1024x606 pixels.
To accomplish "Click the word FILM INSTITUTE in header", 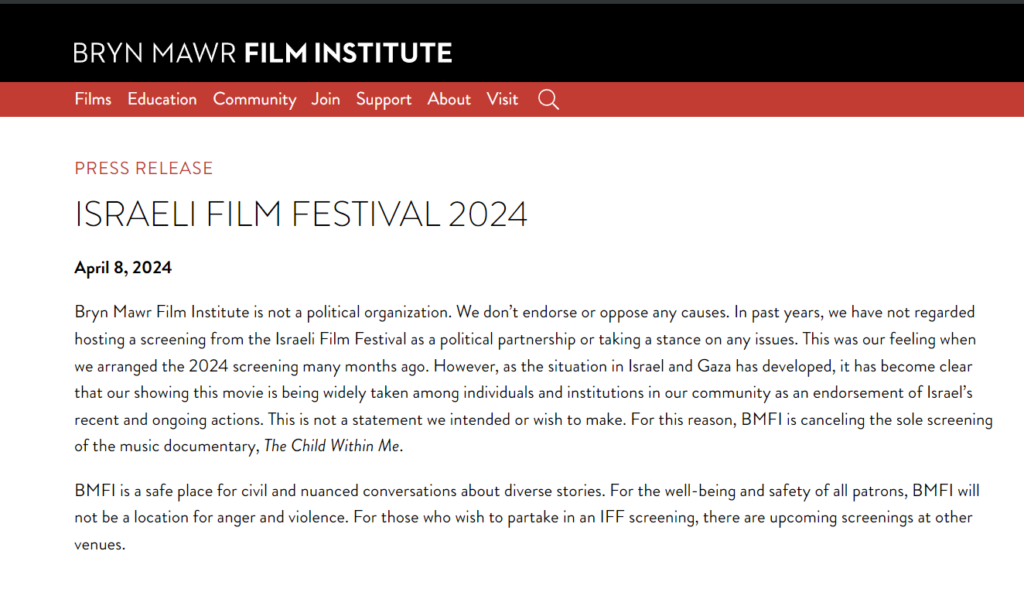I will pyautogui.click(x=348, y=53).
